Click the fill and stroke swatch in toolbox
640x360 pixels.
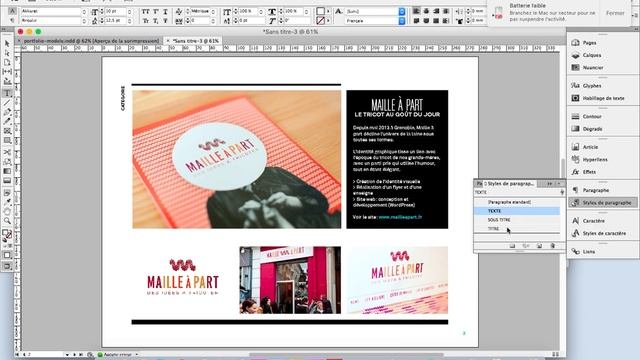coord(7,234)
